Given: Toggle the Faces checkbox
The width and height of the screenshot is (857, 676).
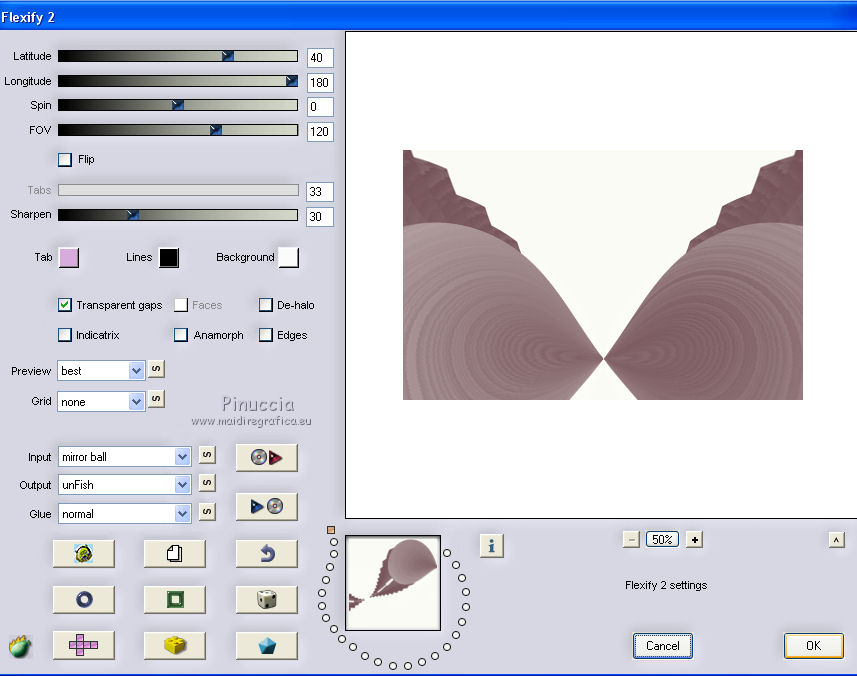Looking at the screenshot, I should (x=181, y=305).
